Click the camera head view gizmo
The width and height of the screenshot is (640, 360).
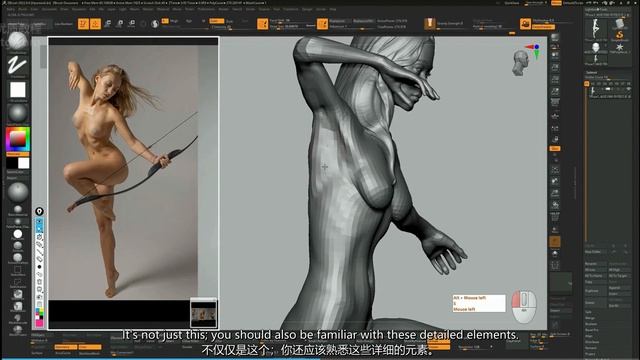pyautogui.click(x=520, y=63)
